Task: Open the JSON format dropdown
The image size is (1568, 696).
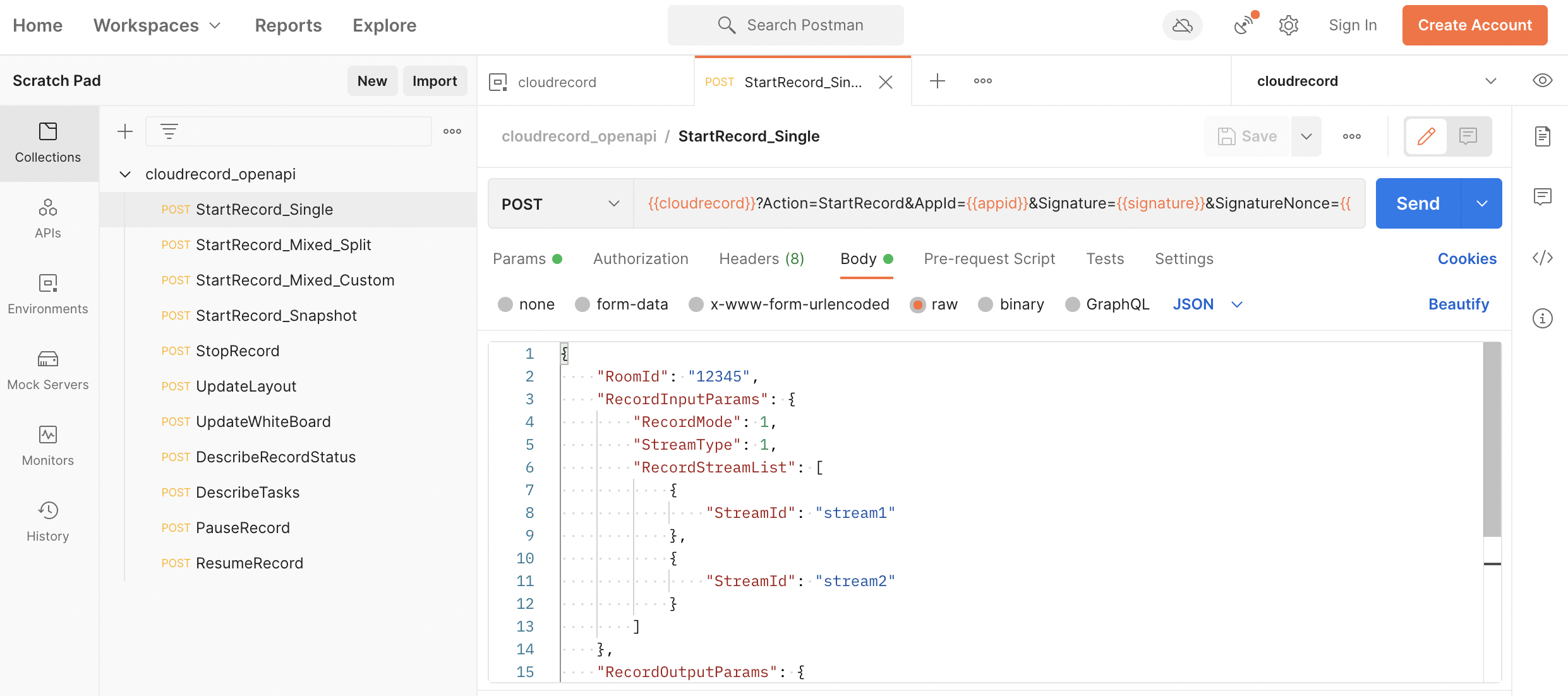Action: [1208, 304]
